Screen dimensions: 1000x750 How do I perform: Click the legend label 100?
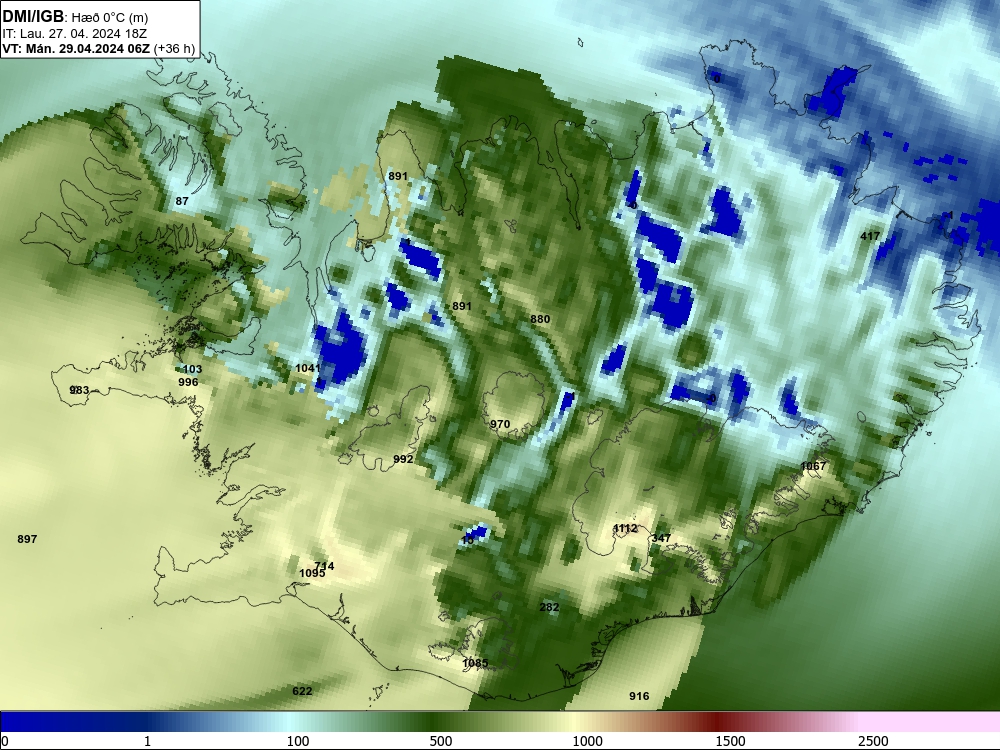point(298,741)
